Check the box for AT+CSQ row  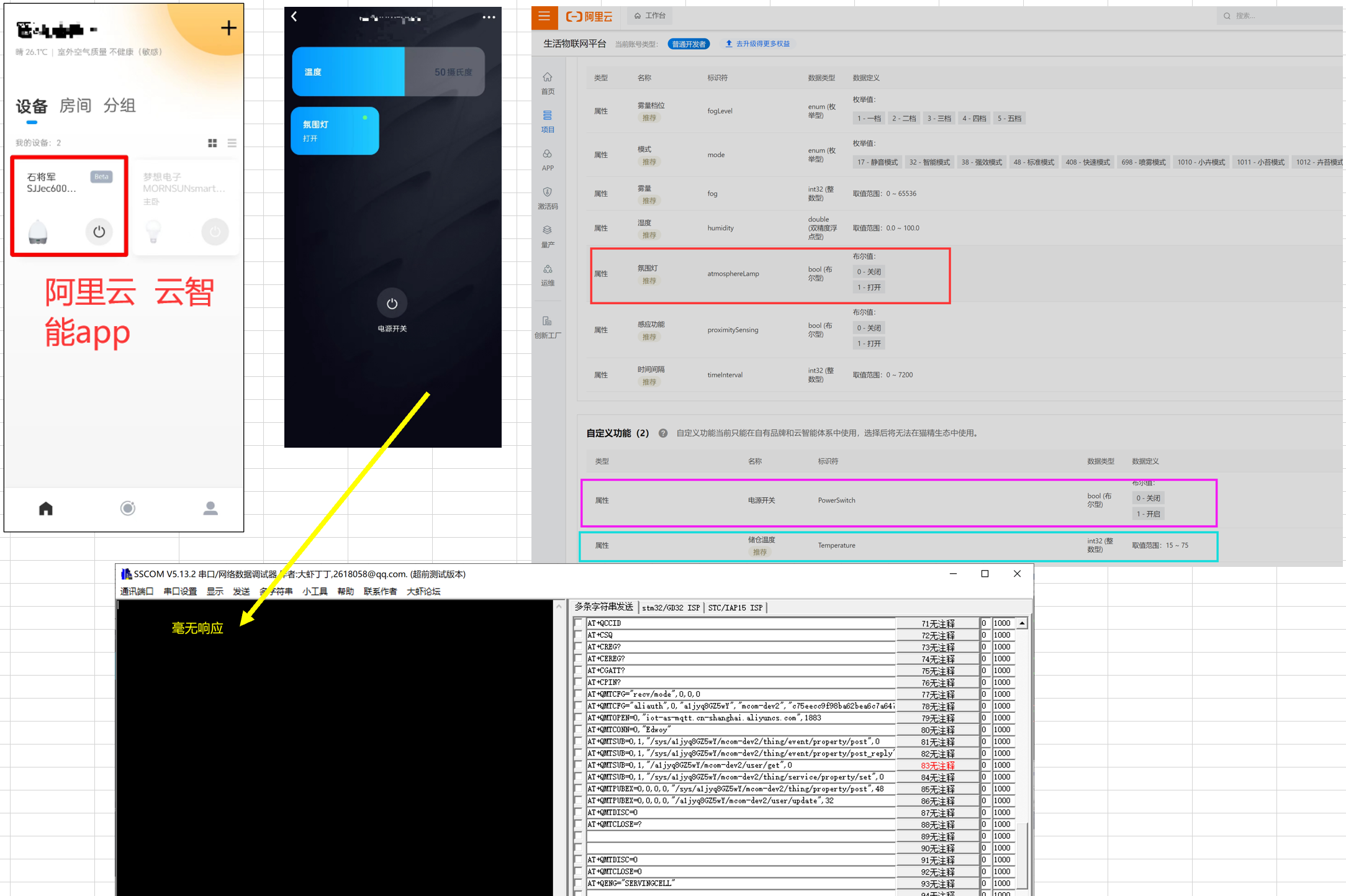(579, 635)
